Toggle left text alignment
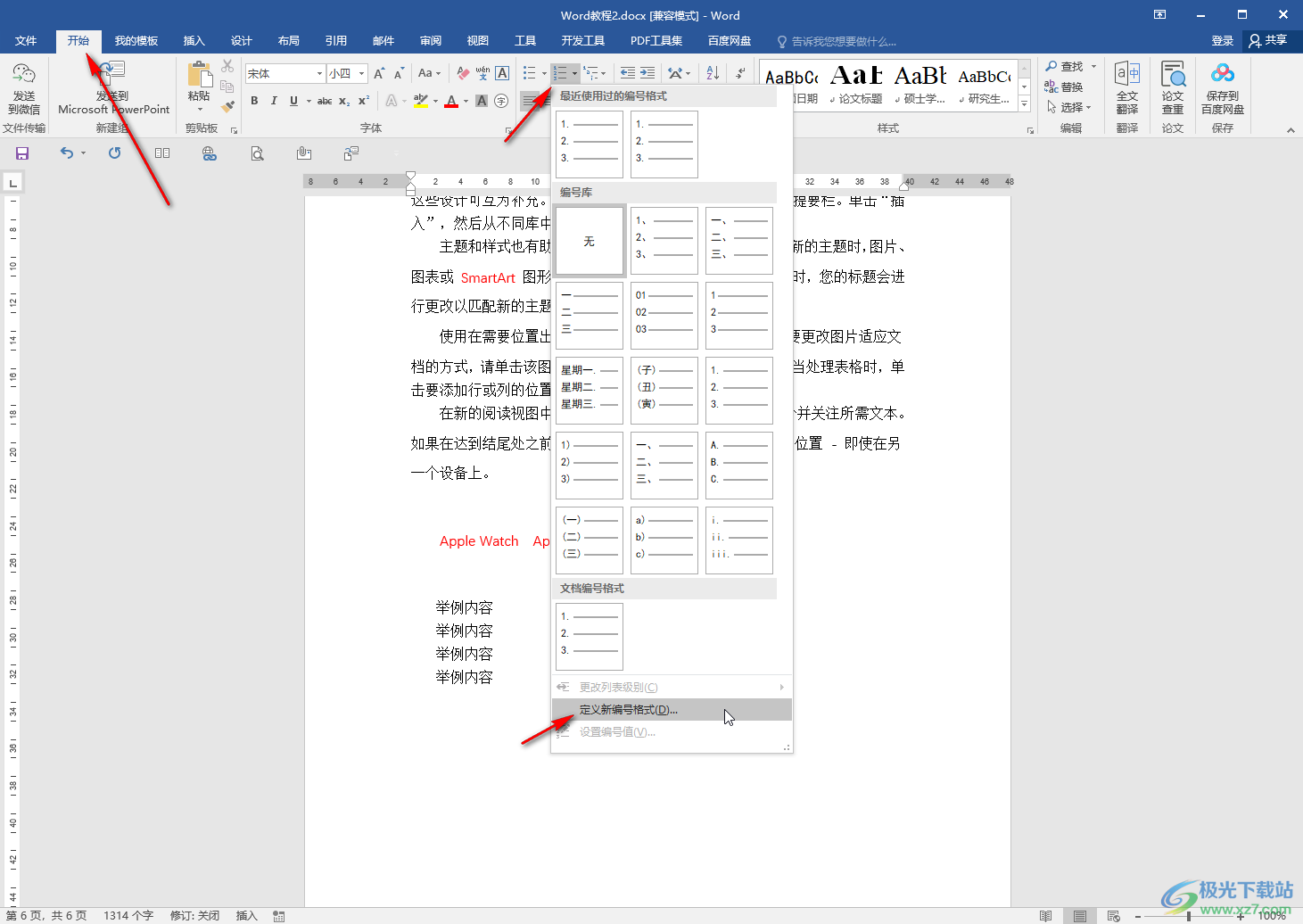This screenshot has height=924, width=1303. (x=530, y=101)
